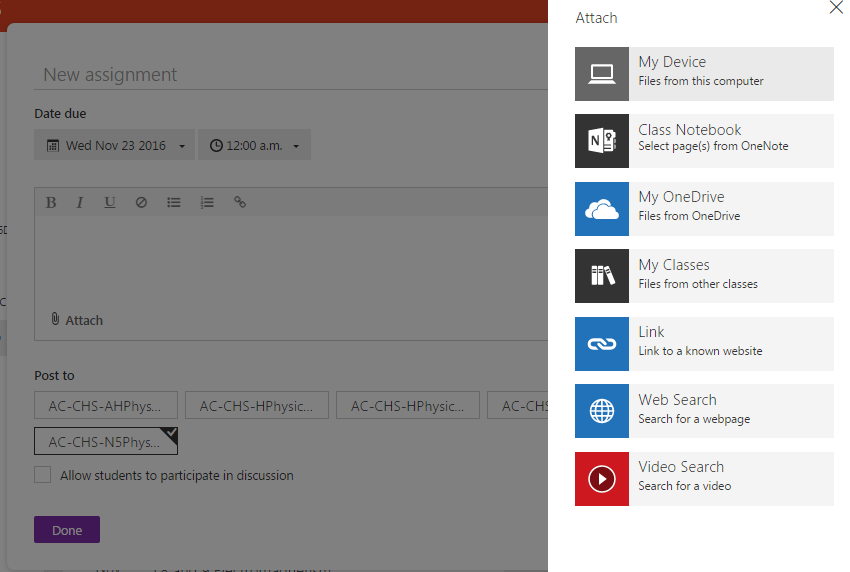The height and width of the screenshot is (572, 850).
Task: Select My Device laptop icon
Action: pyautogui.click(x=602, y=74)
